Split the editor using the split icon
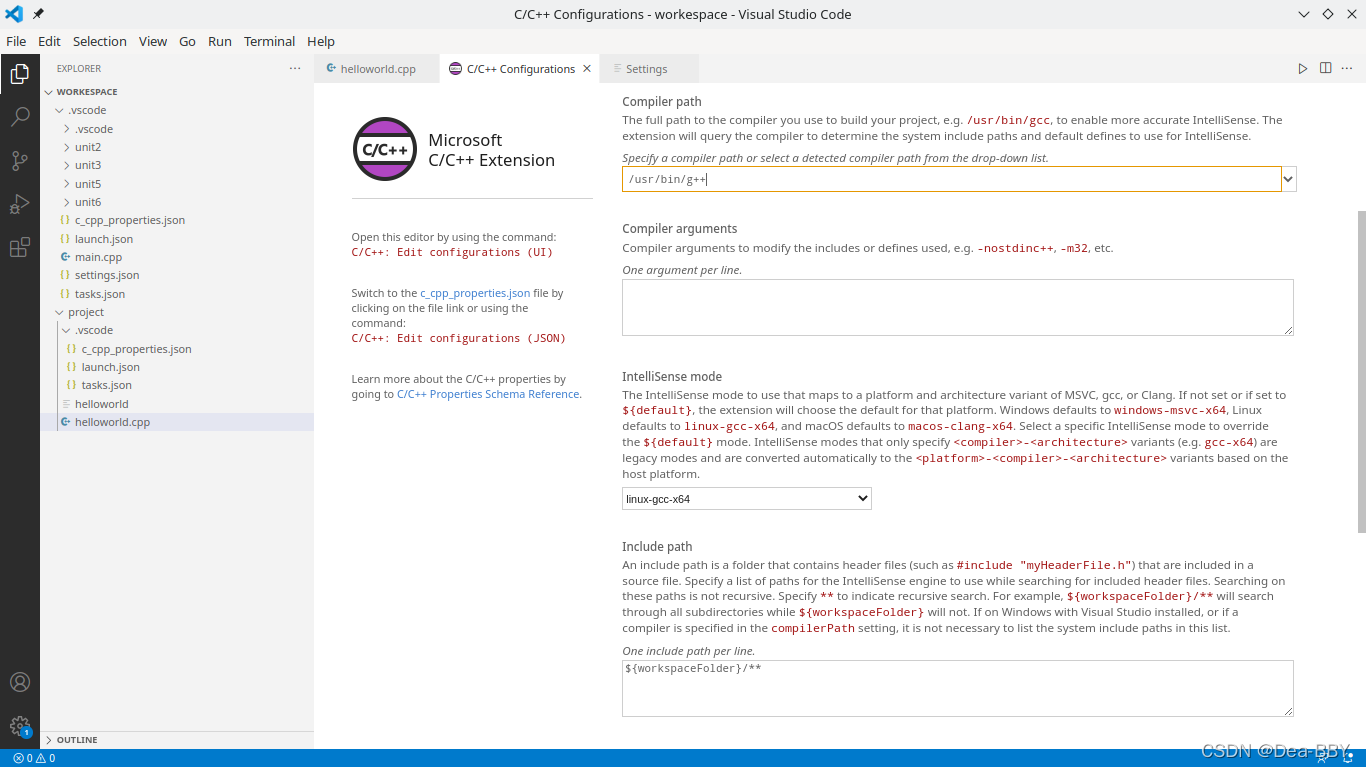Screen dimensions: 1366x768 tap(1325, 68)
